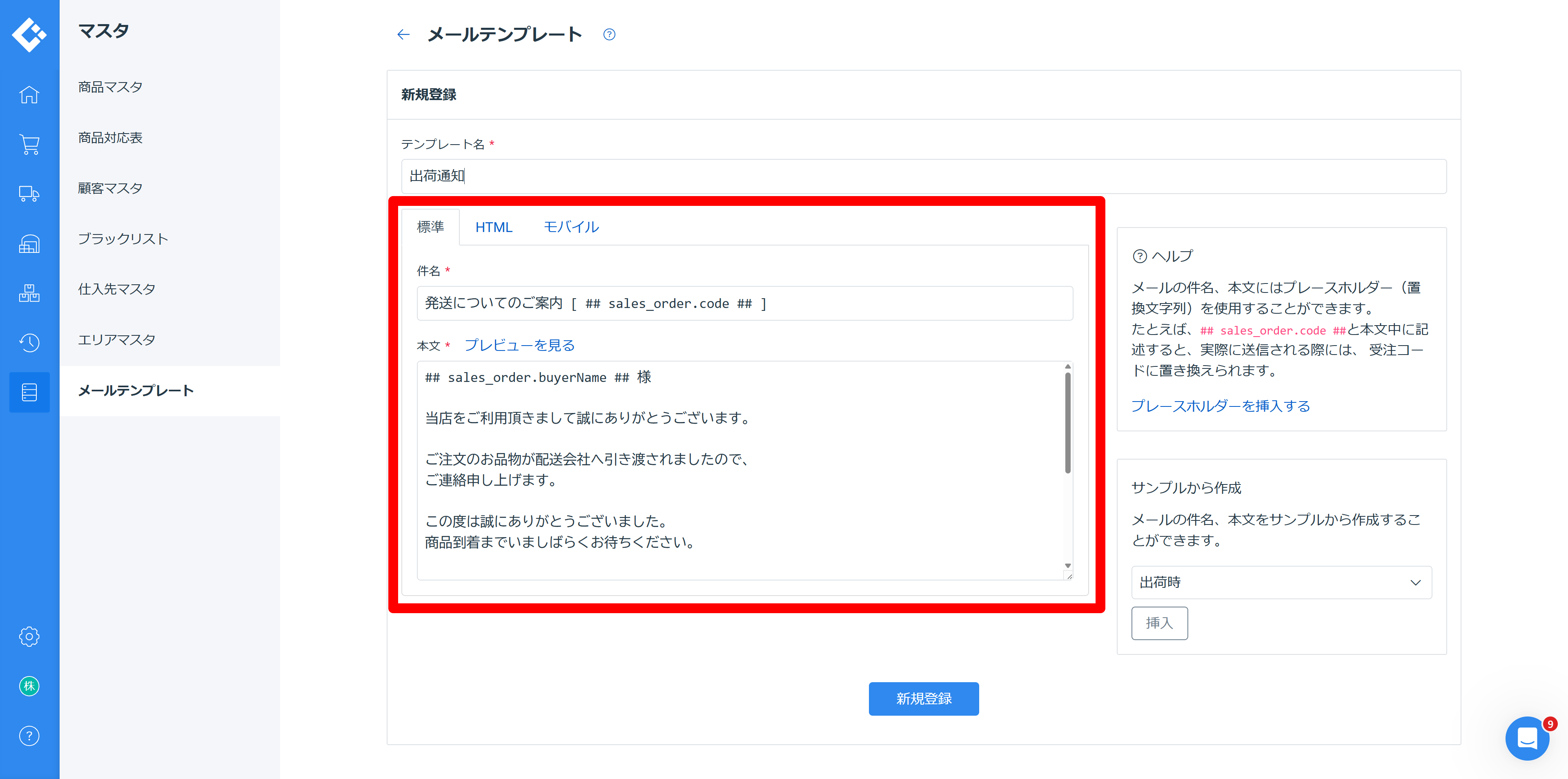Open エリアマスタ menu item
Viewport: 1568px width, 779px height.
point(117,340)
